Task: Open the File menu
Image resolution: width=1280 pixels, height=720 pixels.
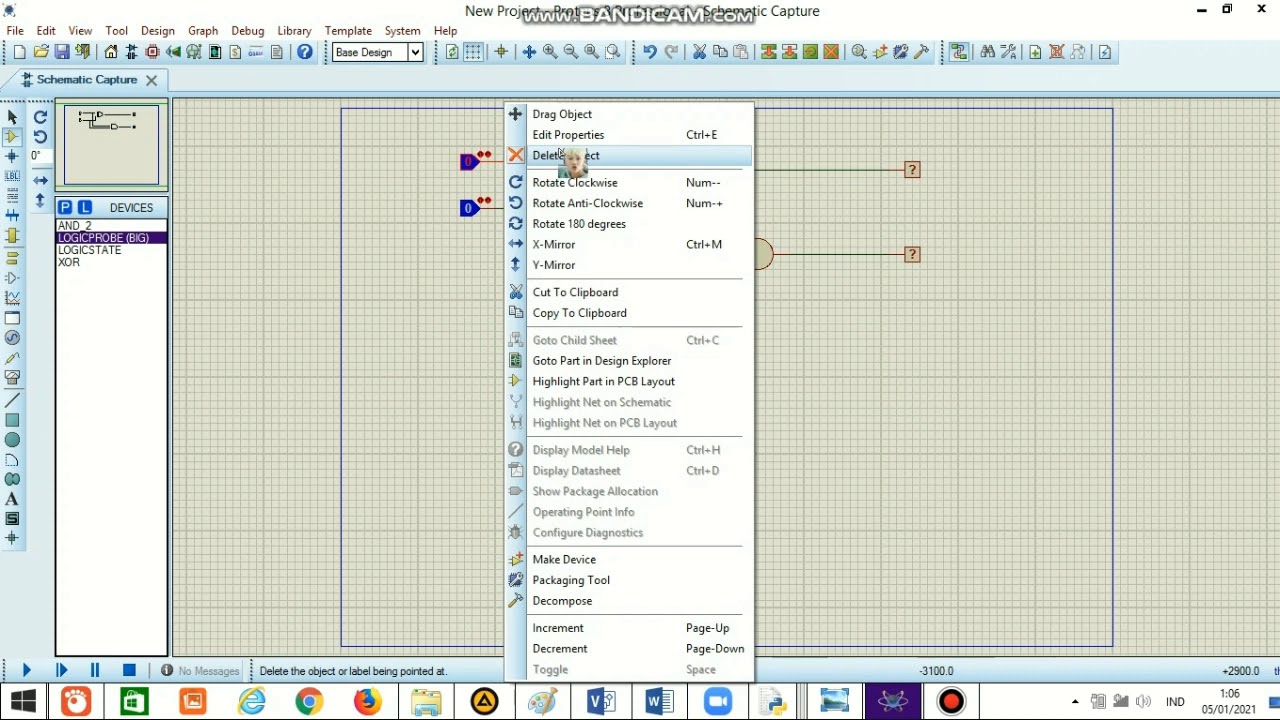Action: pos(15,31)
